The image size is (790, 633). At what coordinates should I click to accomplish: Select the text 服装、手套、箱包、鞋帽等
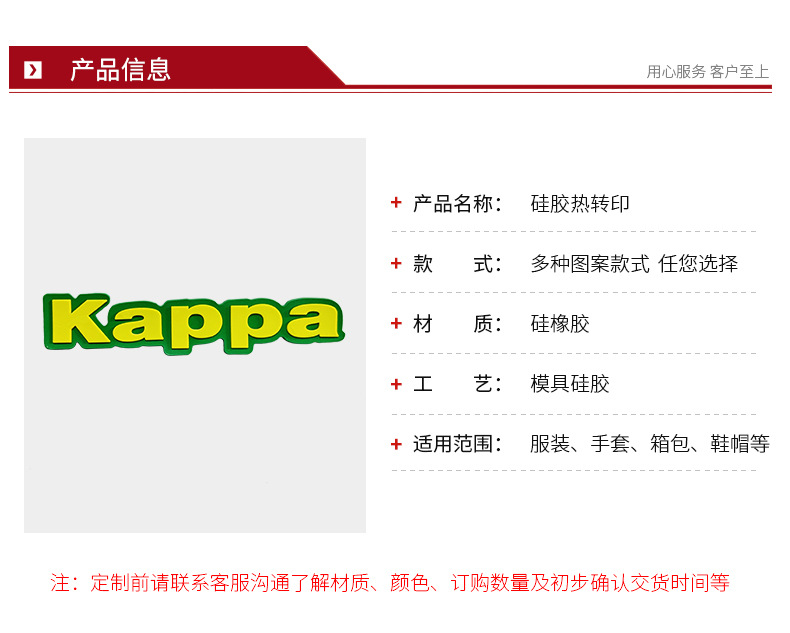click(x=650, y=444)
